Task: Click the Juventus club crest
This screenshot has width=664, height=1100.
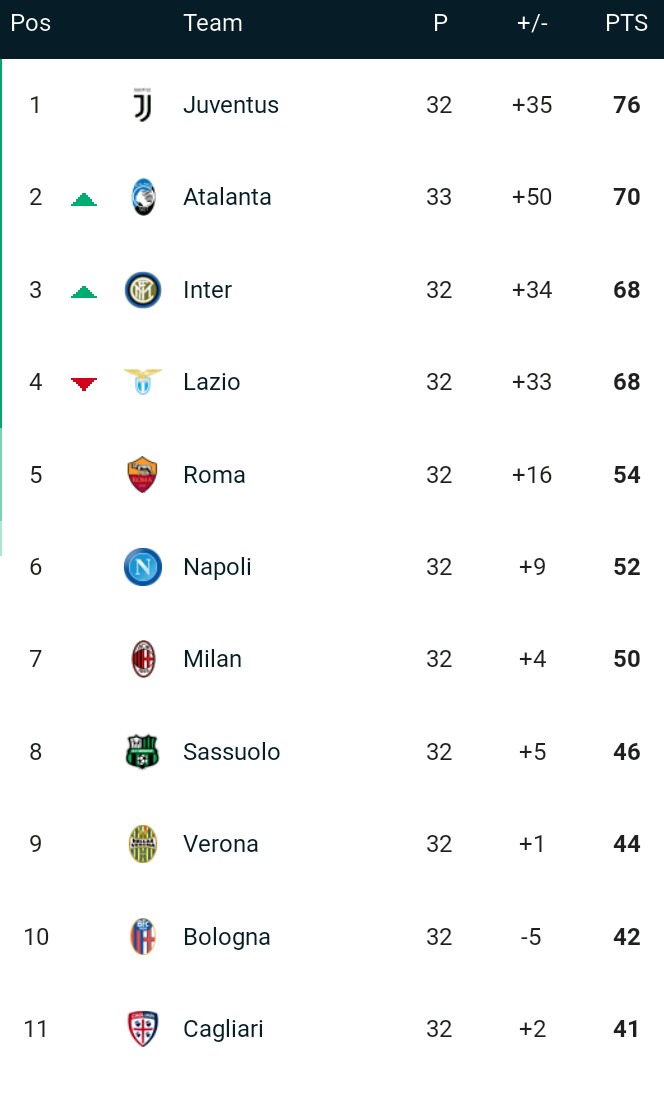Action: coord(143,105)
